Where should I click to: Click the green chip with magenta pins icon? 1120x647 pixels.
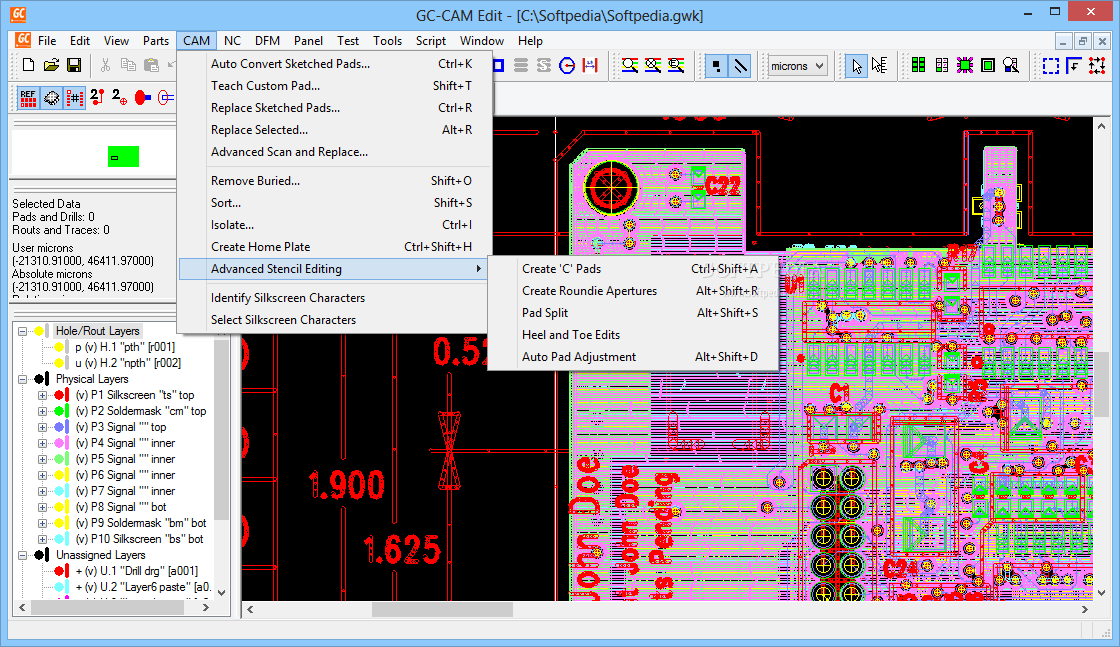coord(965,66)
